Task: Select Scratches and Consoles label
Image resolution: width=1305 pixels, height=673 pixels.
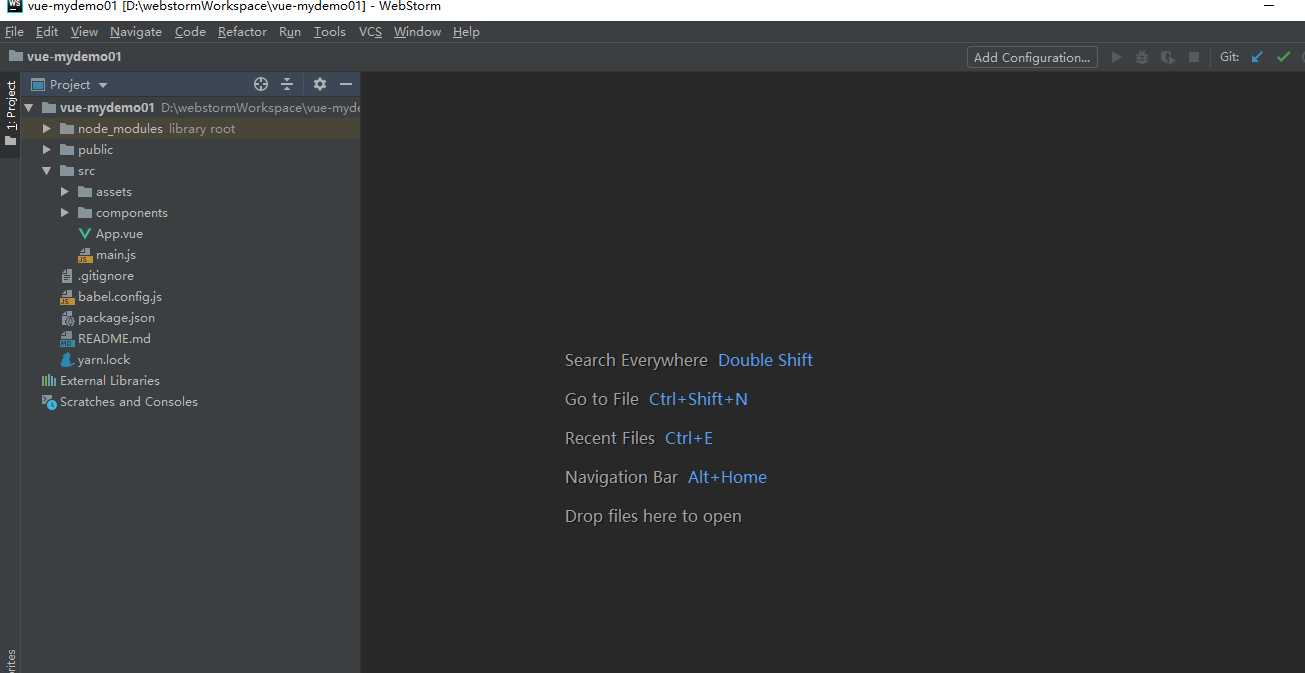Action: (129, 402)
